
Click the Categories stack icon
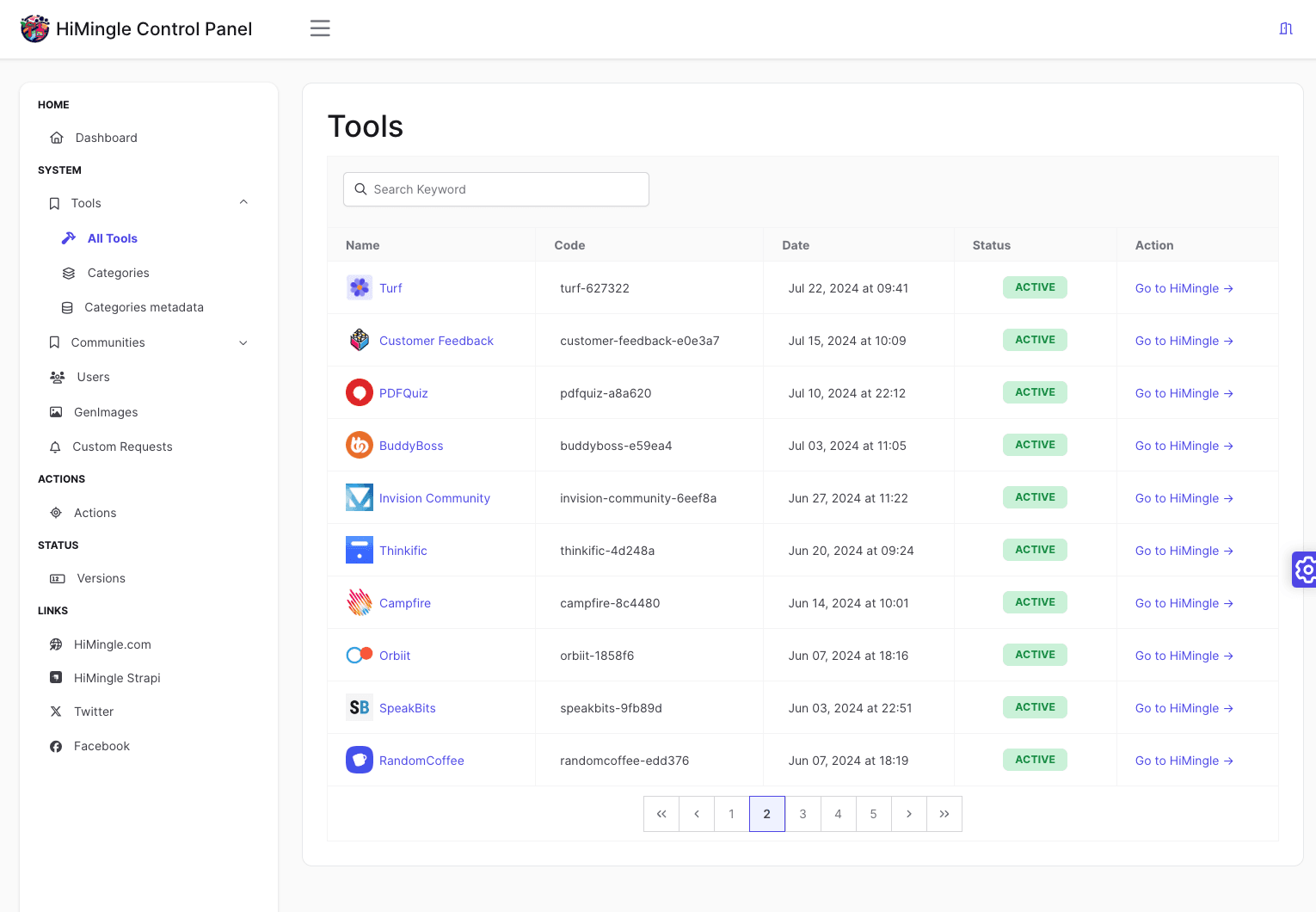(x=69, y=273)
